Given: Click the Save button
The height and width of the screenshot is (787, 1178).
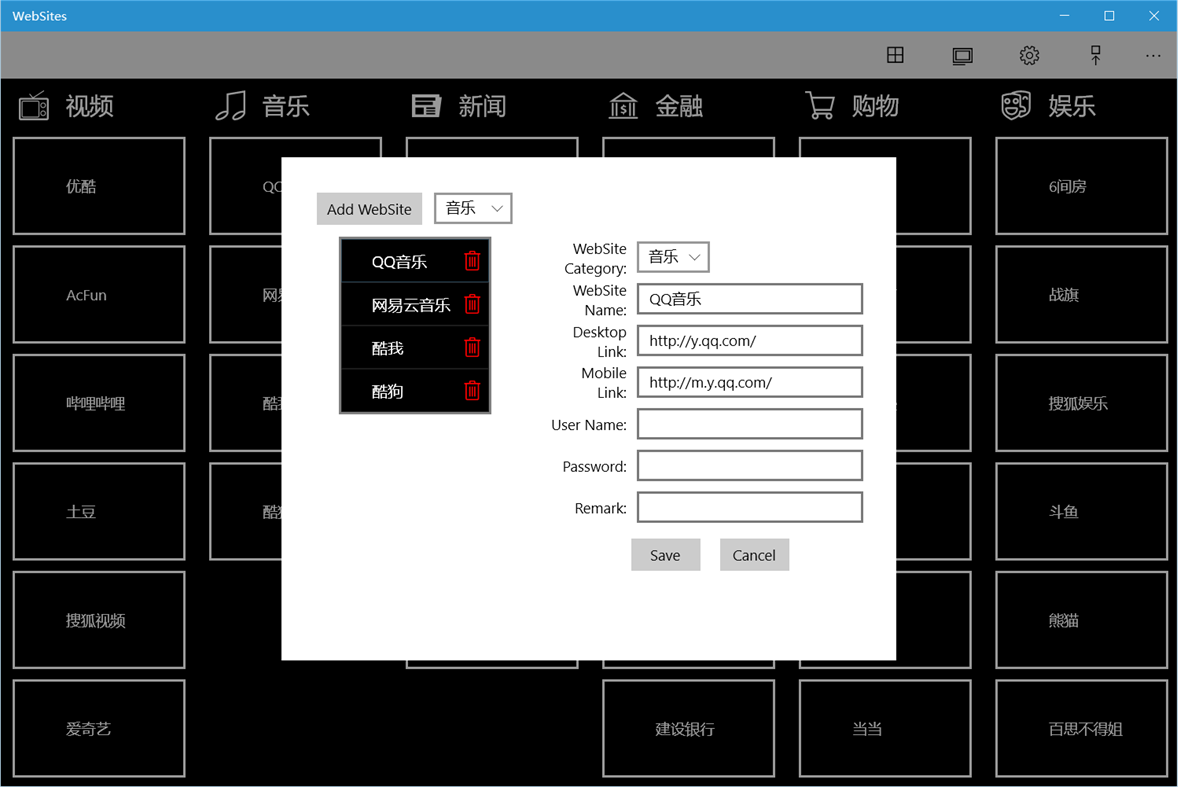Looking at the screenshot, I should tap(665, 555).
